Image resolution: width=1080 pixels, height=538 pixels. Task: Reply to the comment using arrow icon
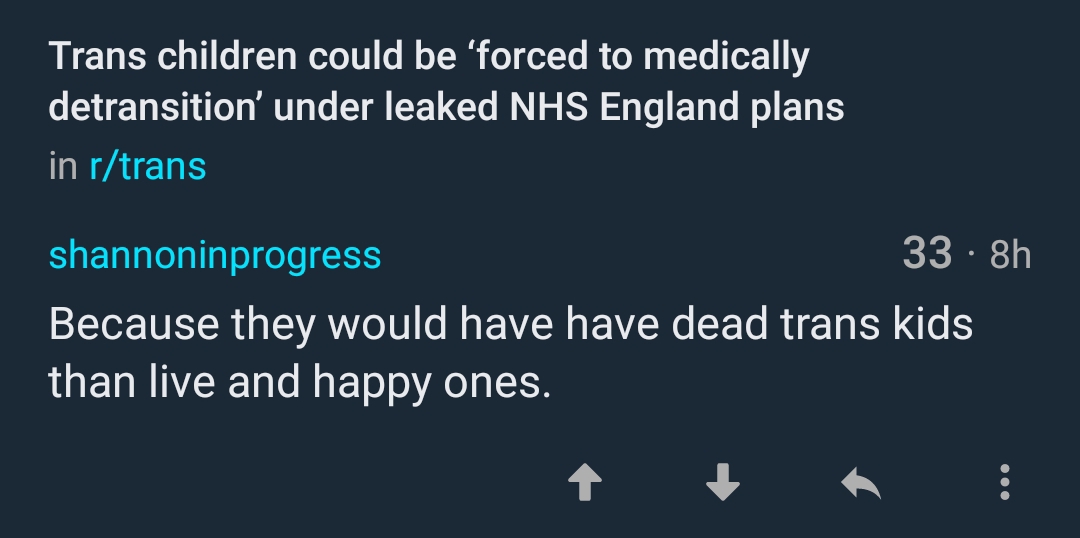coord(860,485)
